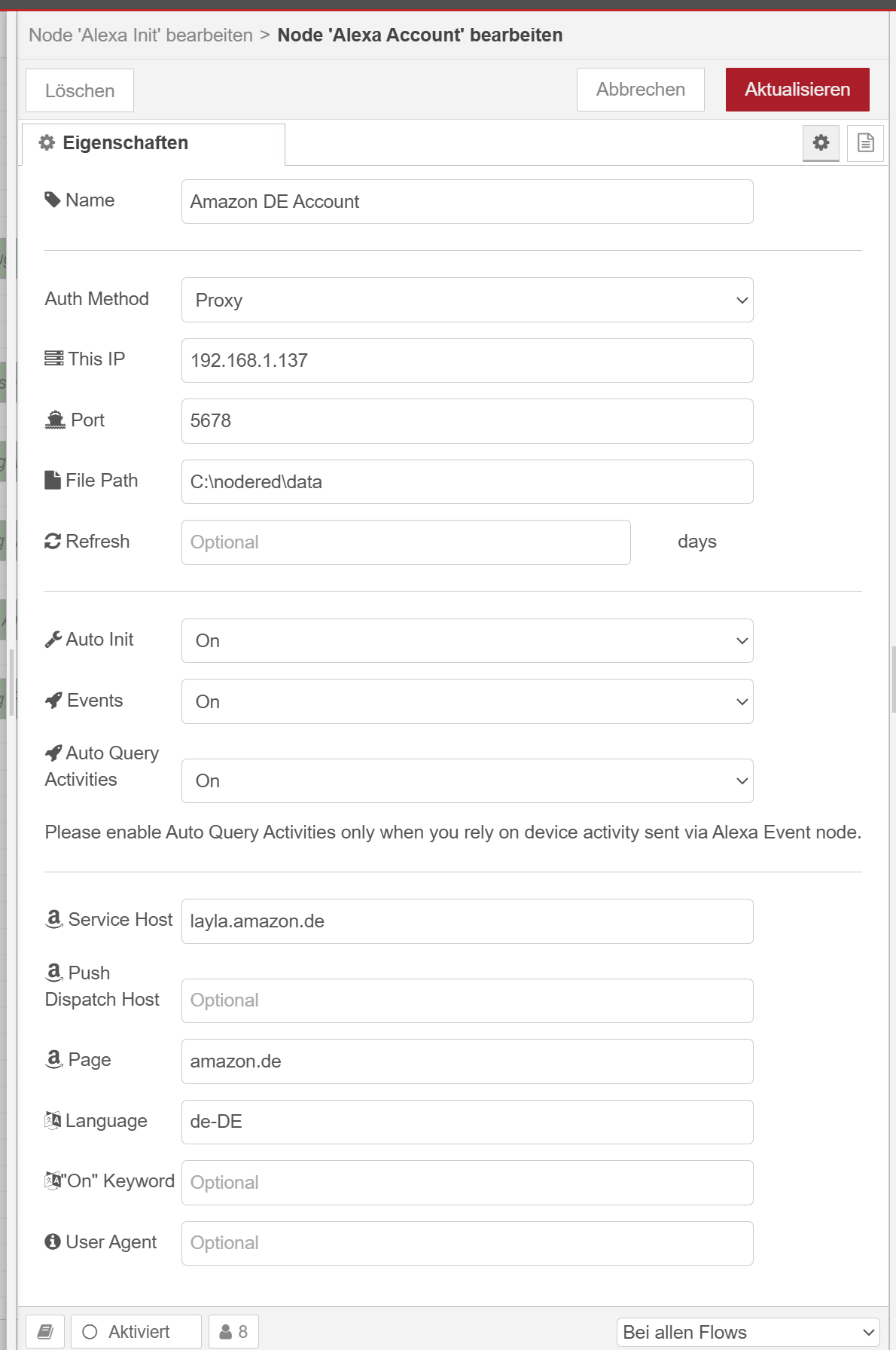Image resolution: width=896 pixels, height=1350 pixels.
Task: Click the tag icon beside Name
Action: [x=53, y=200]
